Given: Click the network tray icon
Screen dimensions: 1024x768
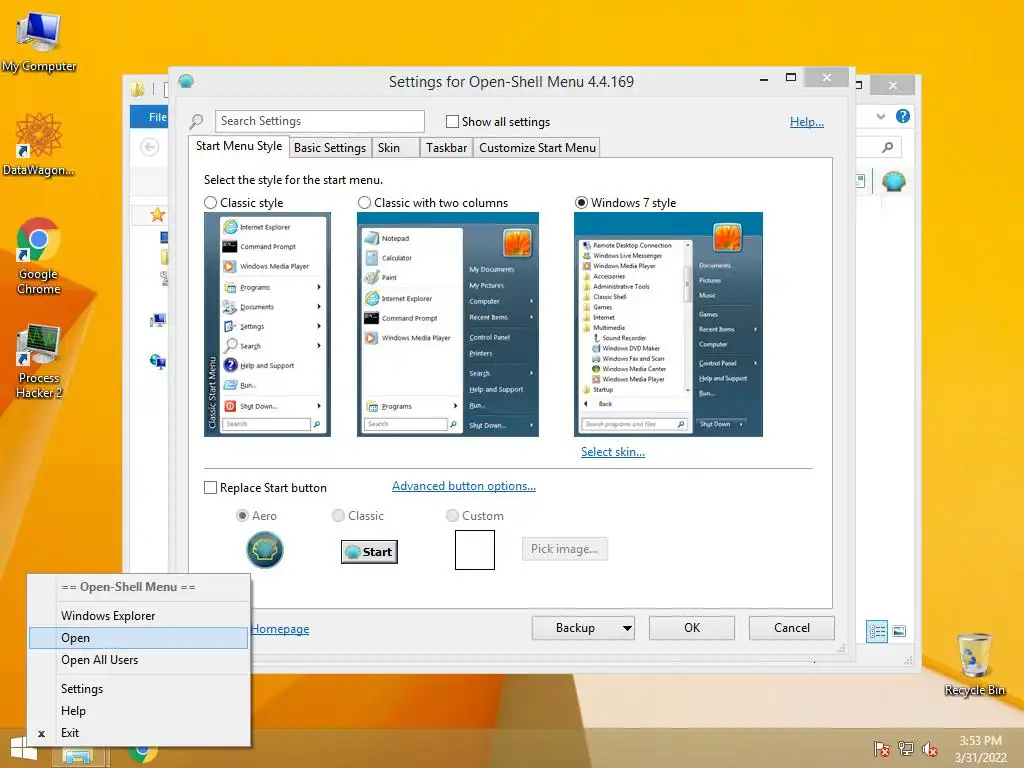Looking at the screenshot, I should (x=906, y=749).
